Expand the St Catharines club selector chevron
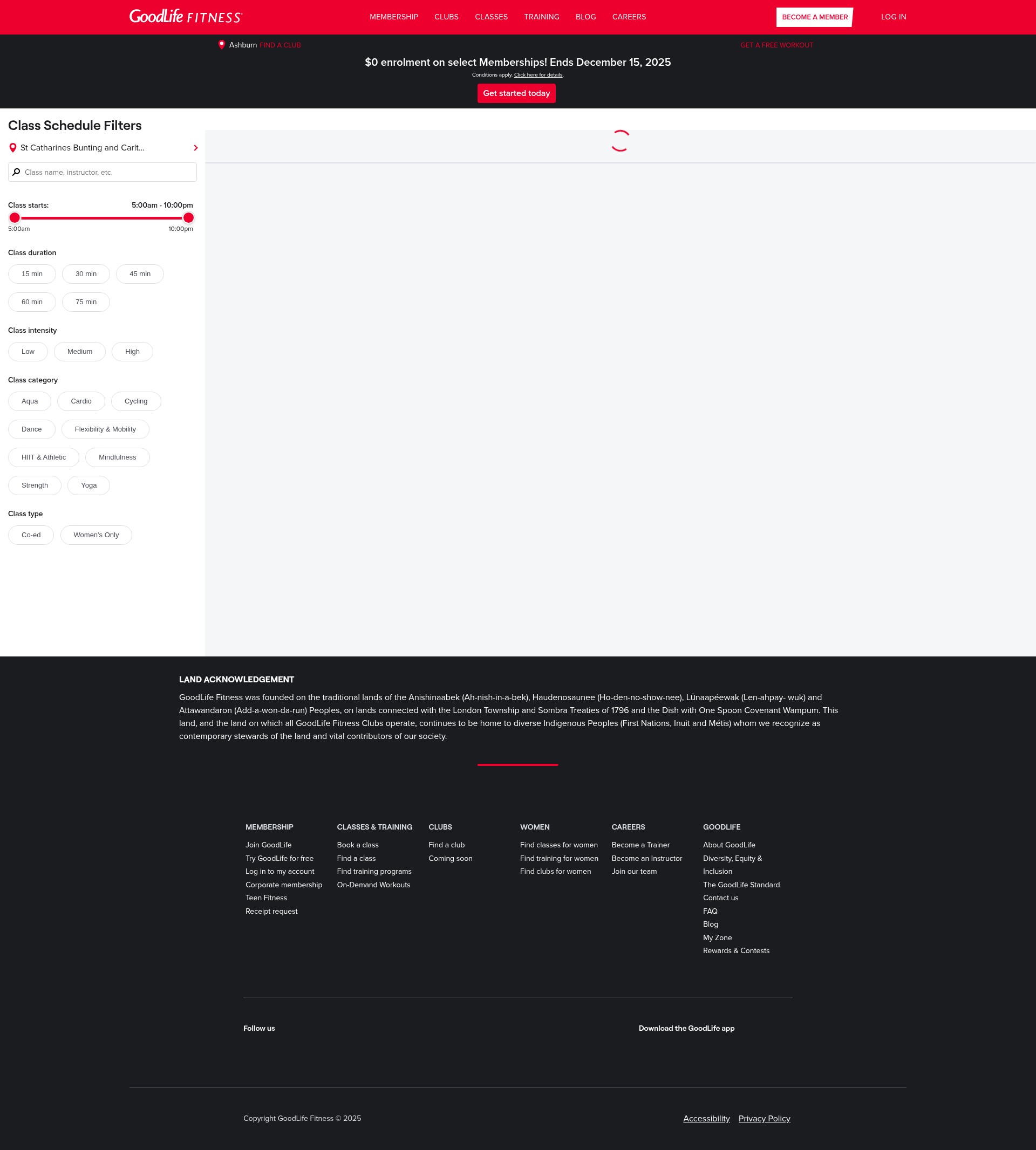Viewport: 1036px width, 1150px height. point(196,148)
